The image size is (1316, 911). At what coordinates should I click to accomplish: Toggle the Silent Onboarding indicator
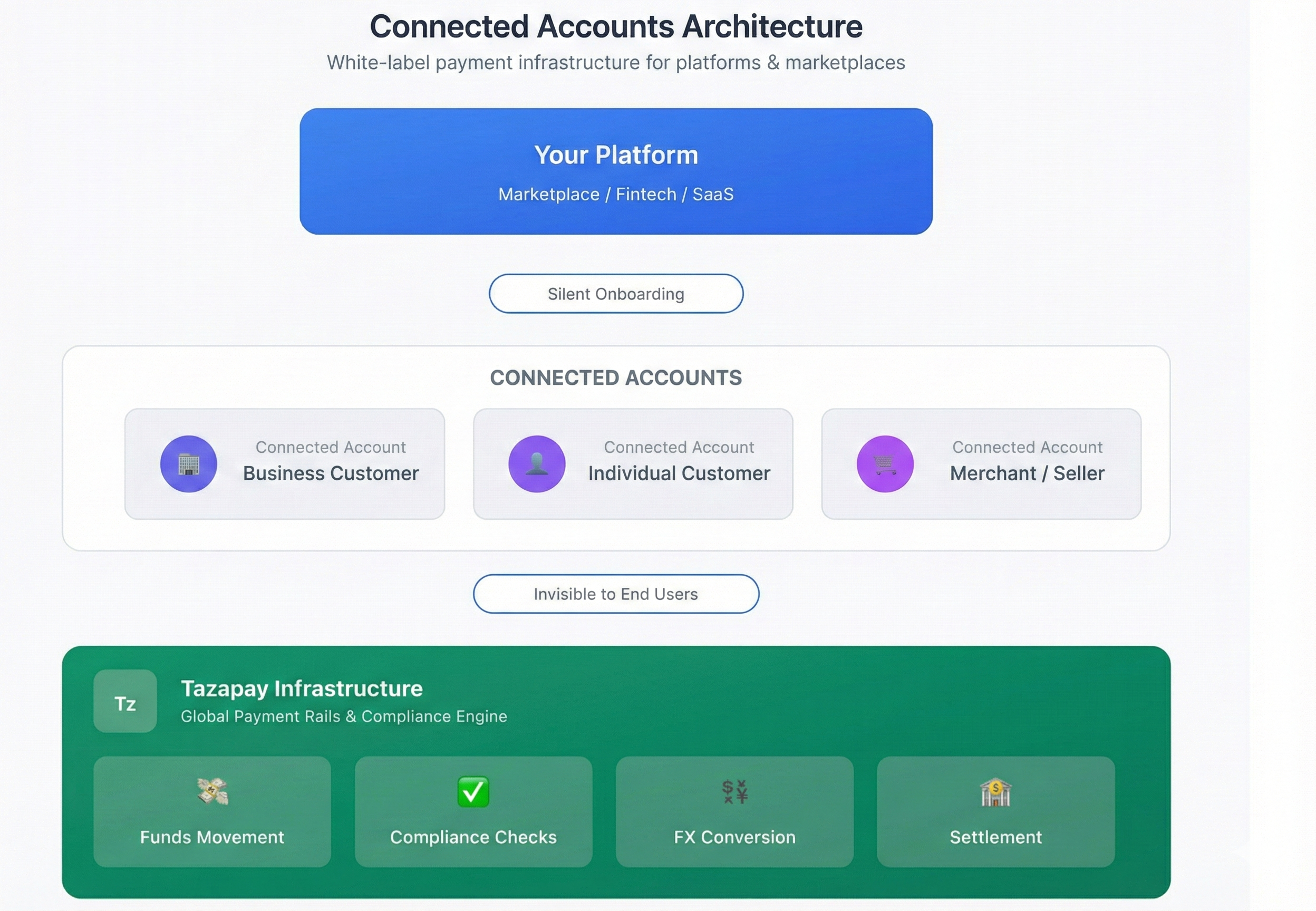[615, 294]
